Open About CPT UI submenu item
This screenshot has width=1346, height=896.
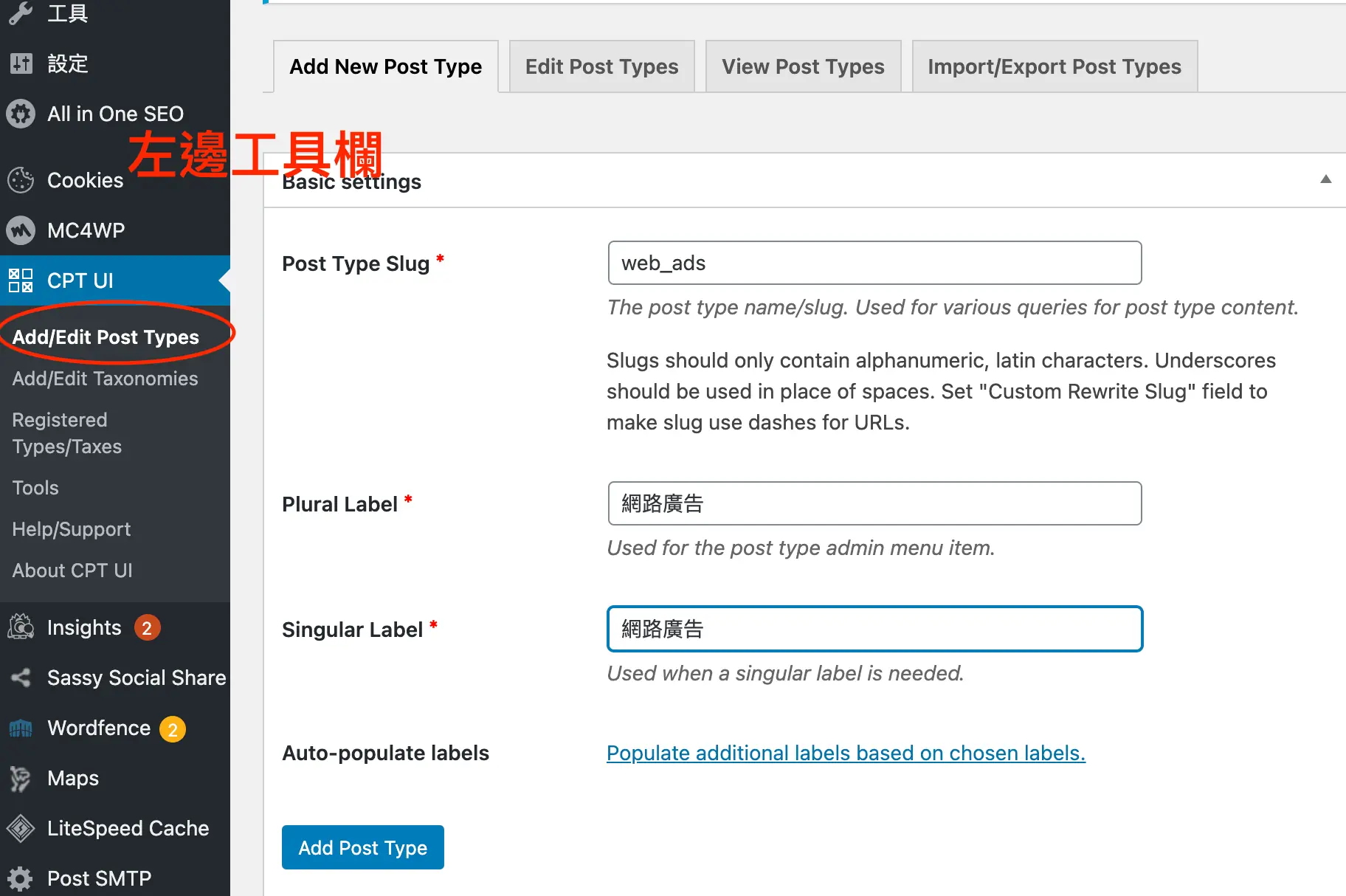coord(72,570)
